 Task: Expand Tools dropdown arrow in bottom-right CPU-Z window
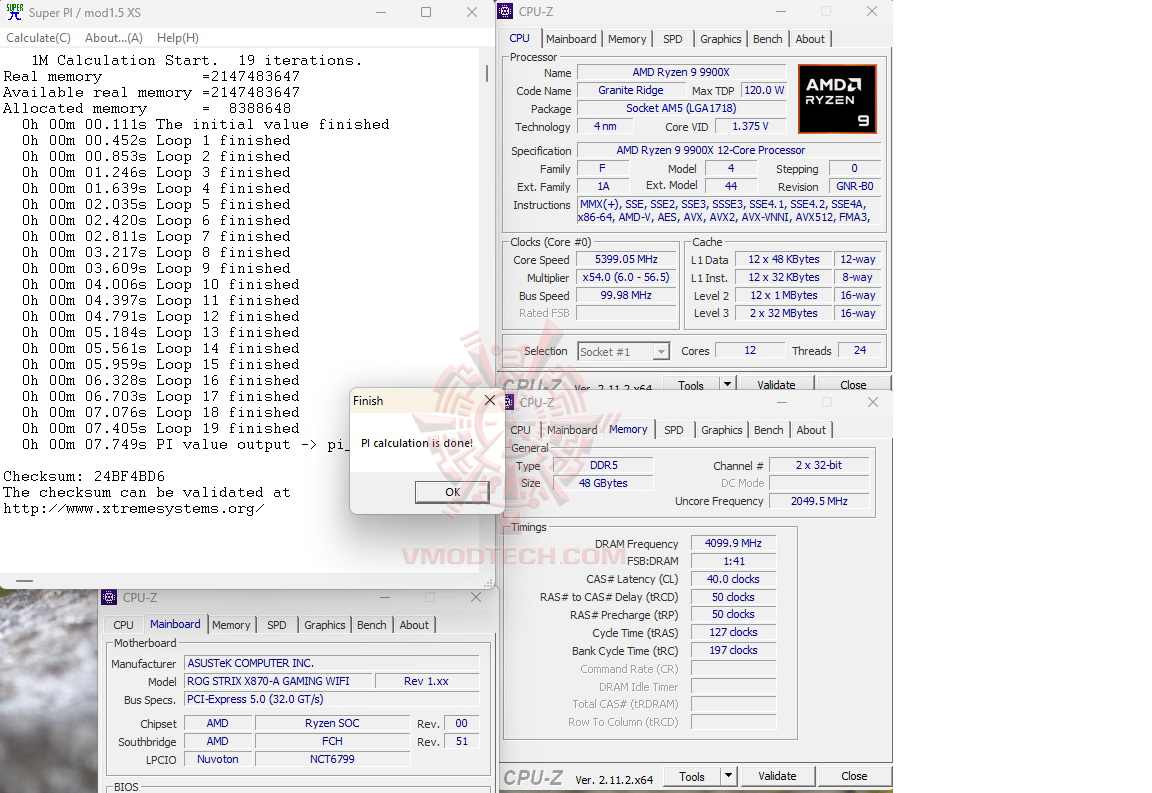727,776
